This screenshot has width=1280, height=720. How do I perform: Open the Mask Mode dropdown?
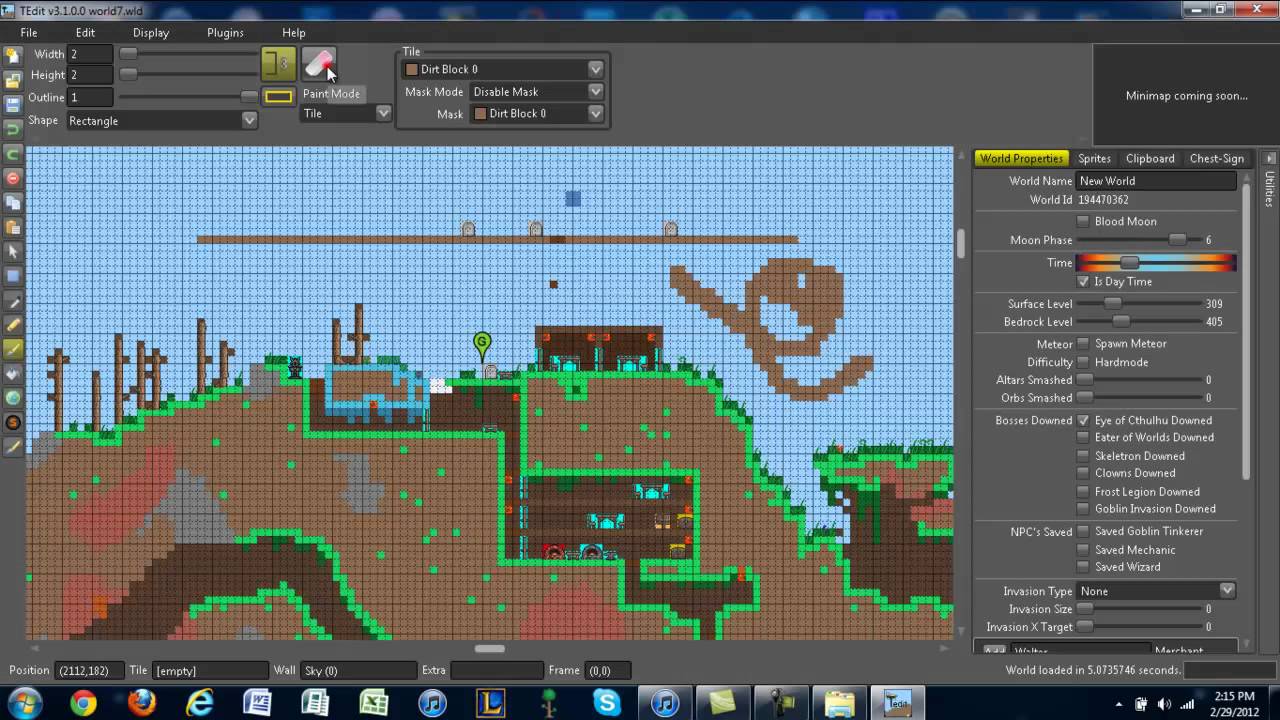pyautogui.click(x=537, y=91)
